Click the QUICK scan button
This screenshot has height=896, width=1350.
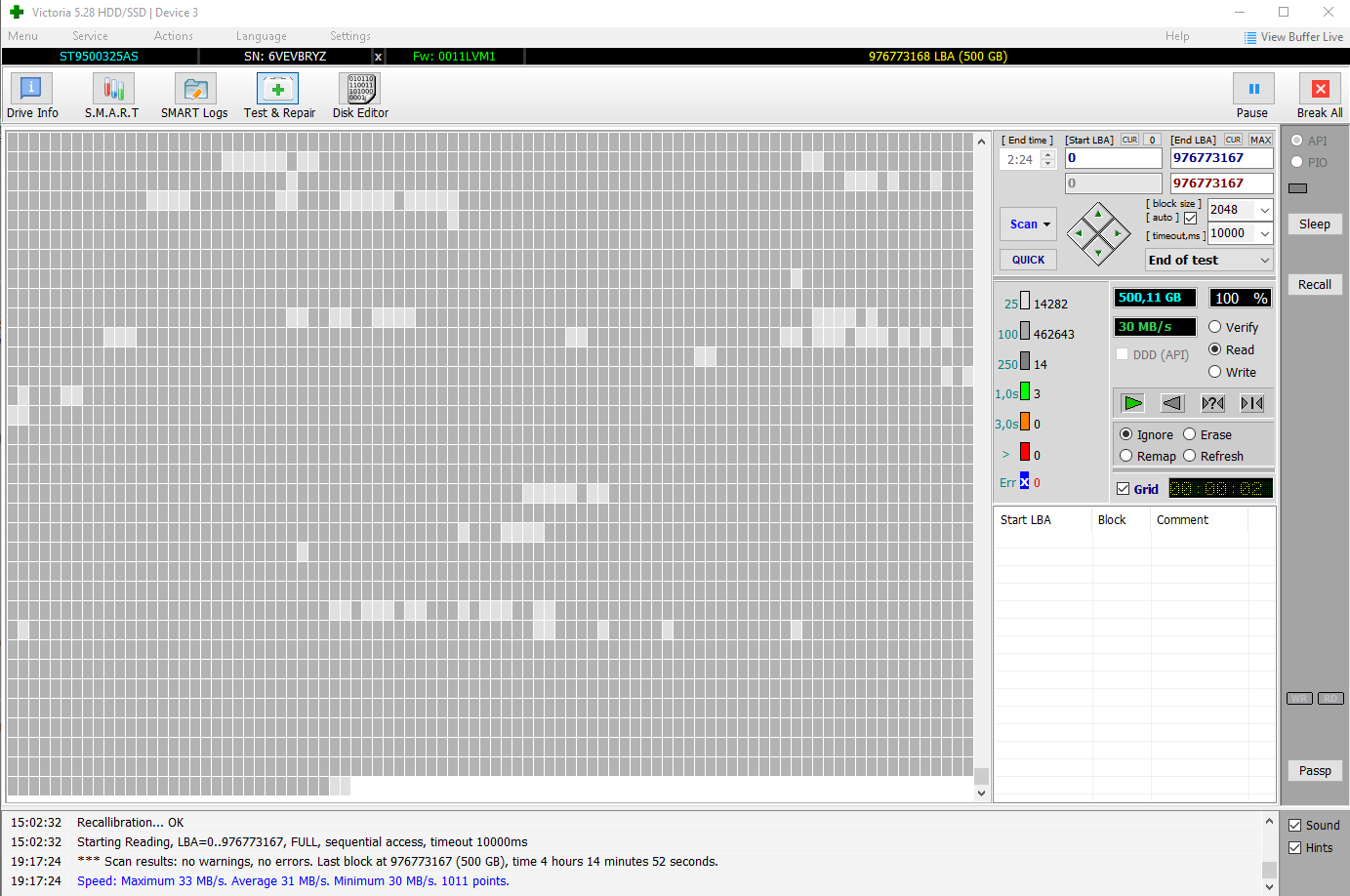point(1028,260)
